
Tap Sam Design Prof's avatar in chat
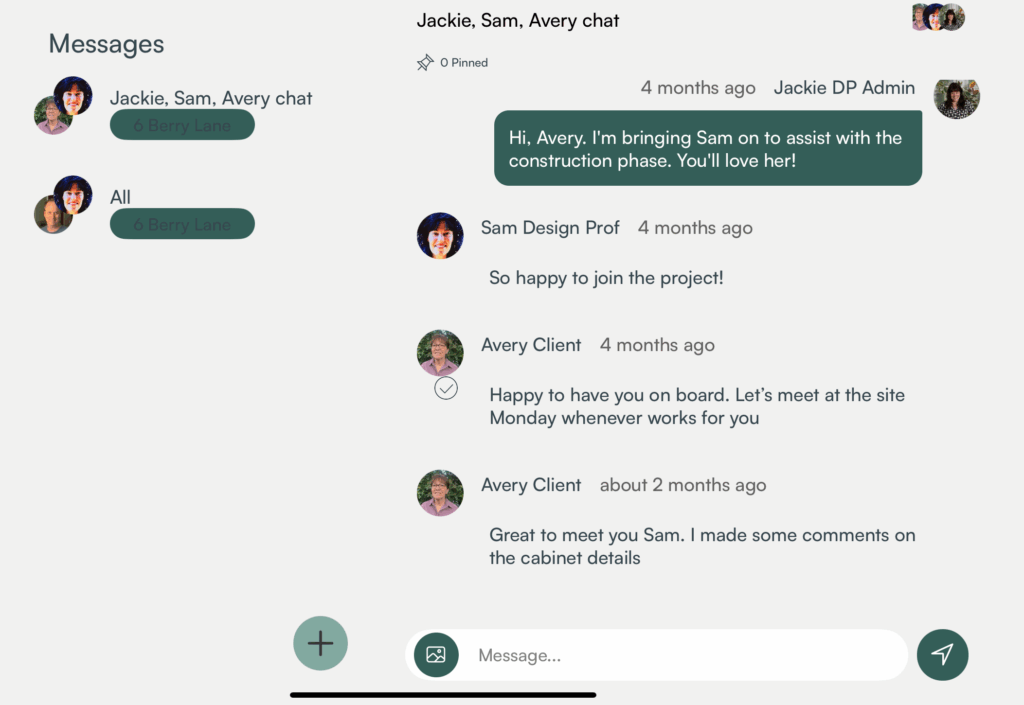tap(440, 236)
